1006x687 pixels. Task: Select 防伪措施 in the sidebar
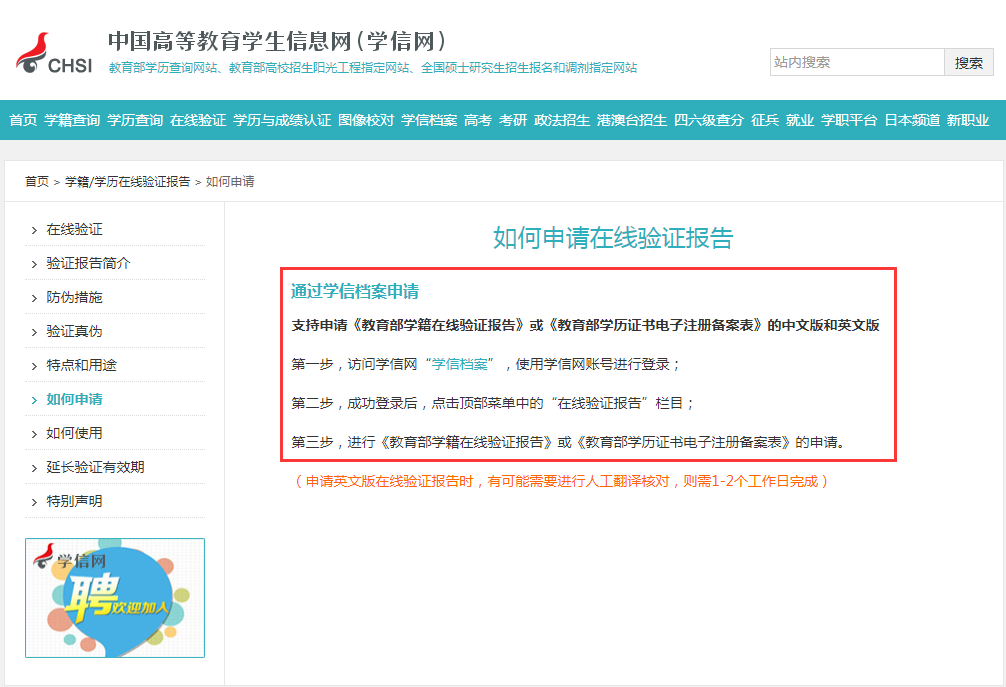pos(74,298)
